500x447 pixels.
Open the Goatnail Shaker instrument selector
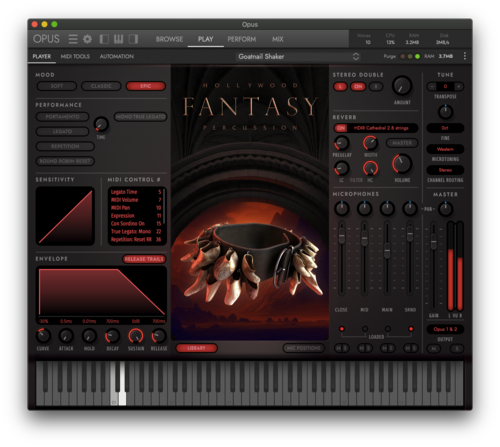[x=298, y=56]
